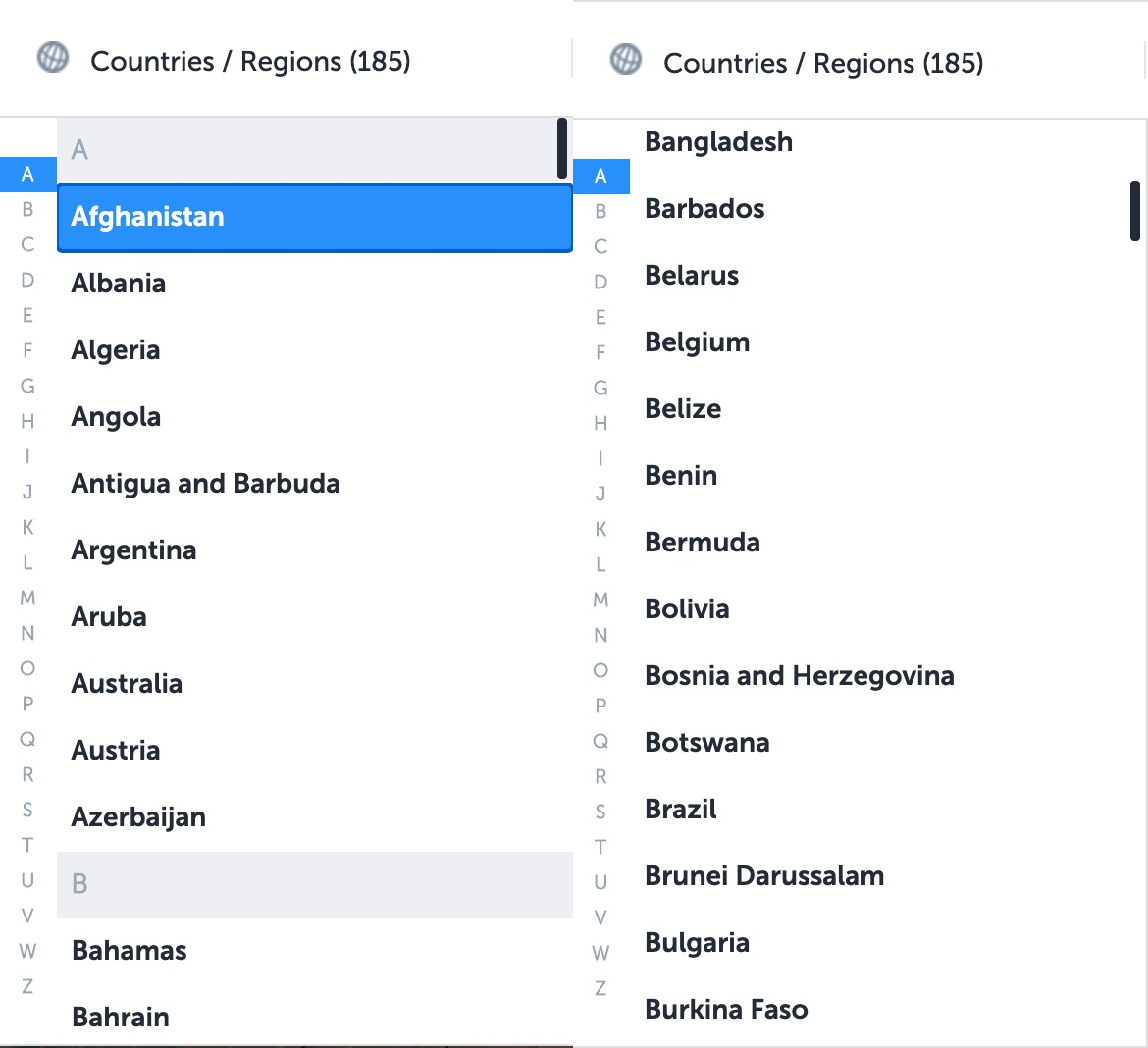
Task: Jump to letter M in the left alphabet index
Action: tap(26, 598)
